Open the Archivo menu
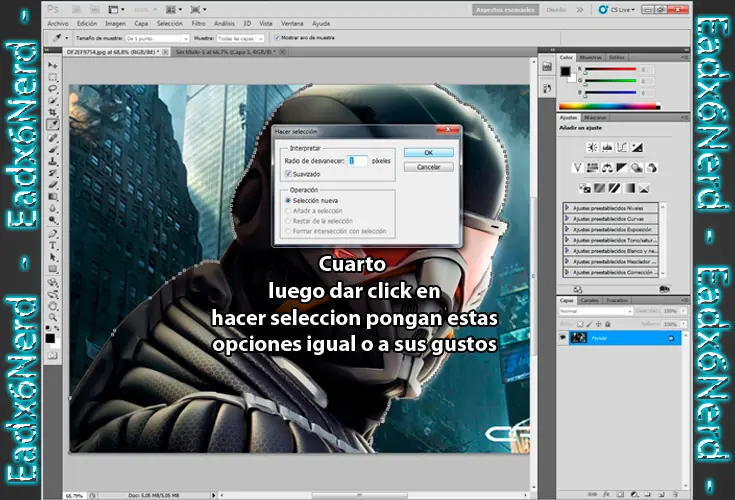This screenshot has height=500, width=735. (x=58, y=23)
